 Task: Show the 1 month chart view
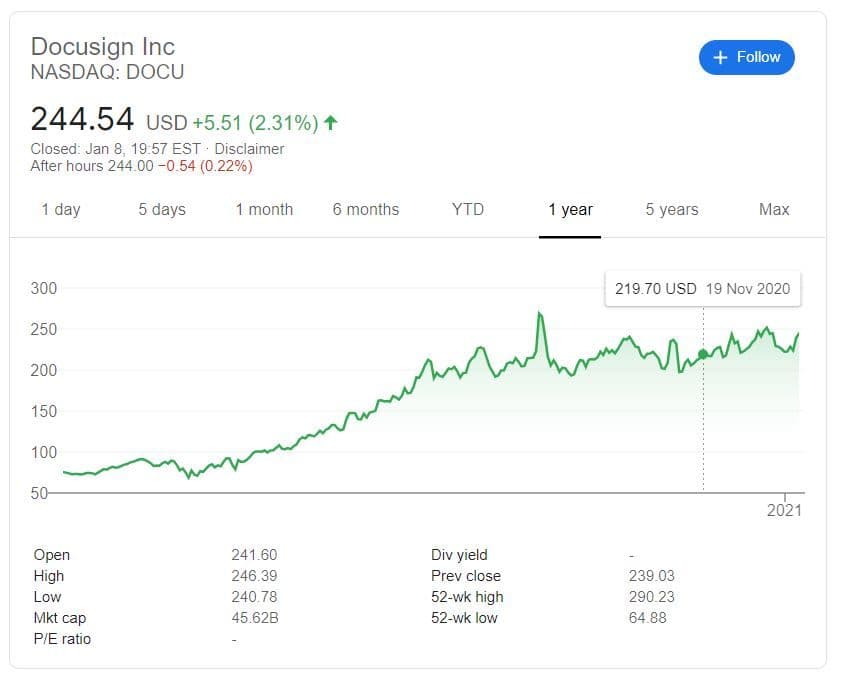pos(264,210)
